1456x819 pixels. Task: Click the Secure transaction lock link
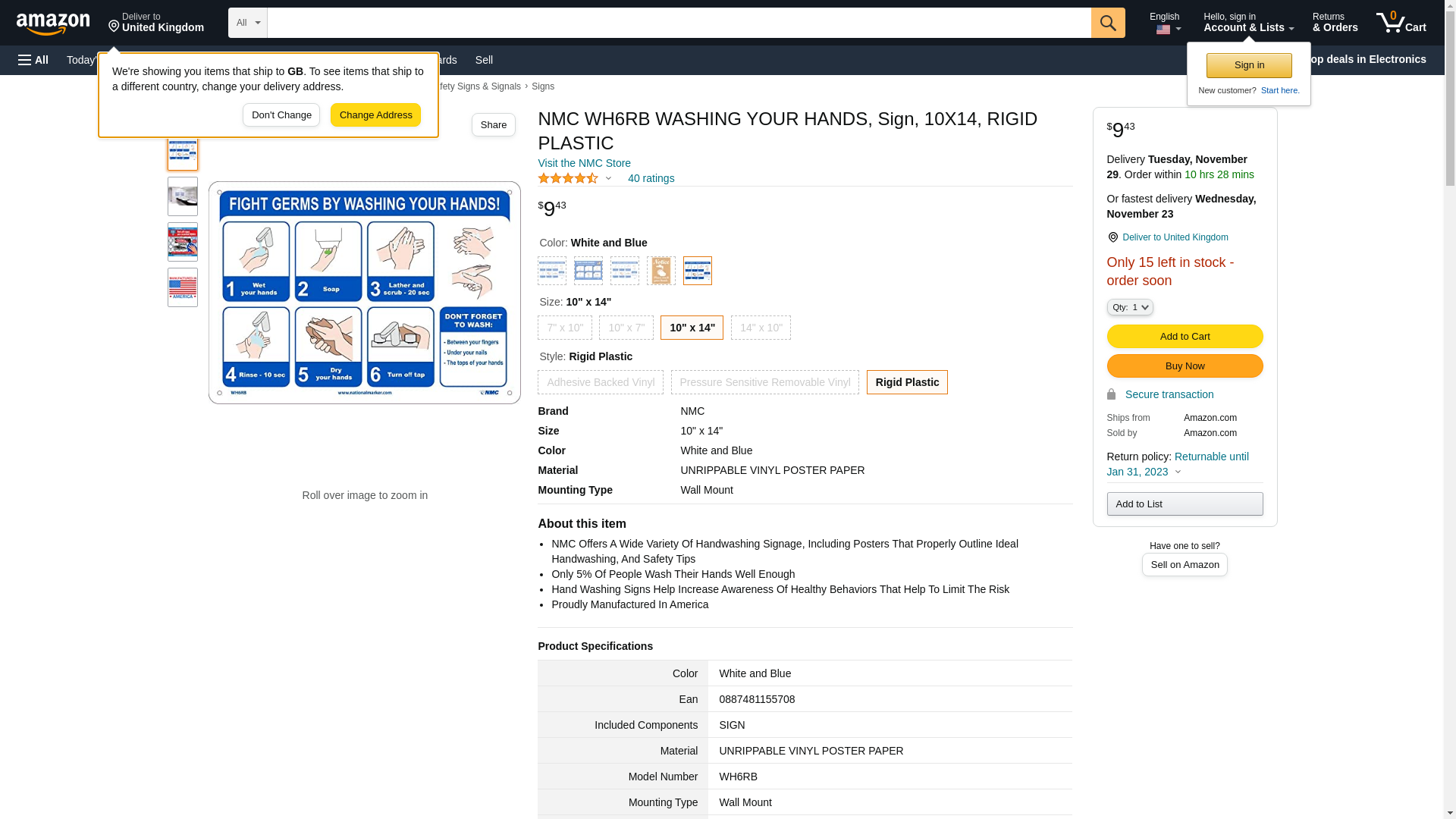coord(1168,394)
